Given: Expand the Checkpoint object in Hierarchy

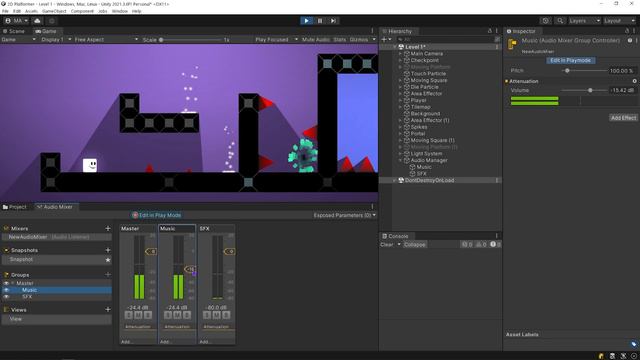Looking at the screenshot, I should click(400, 60).
